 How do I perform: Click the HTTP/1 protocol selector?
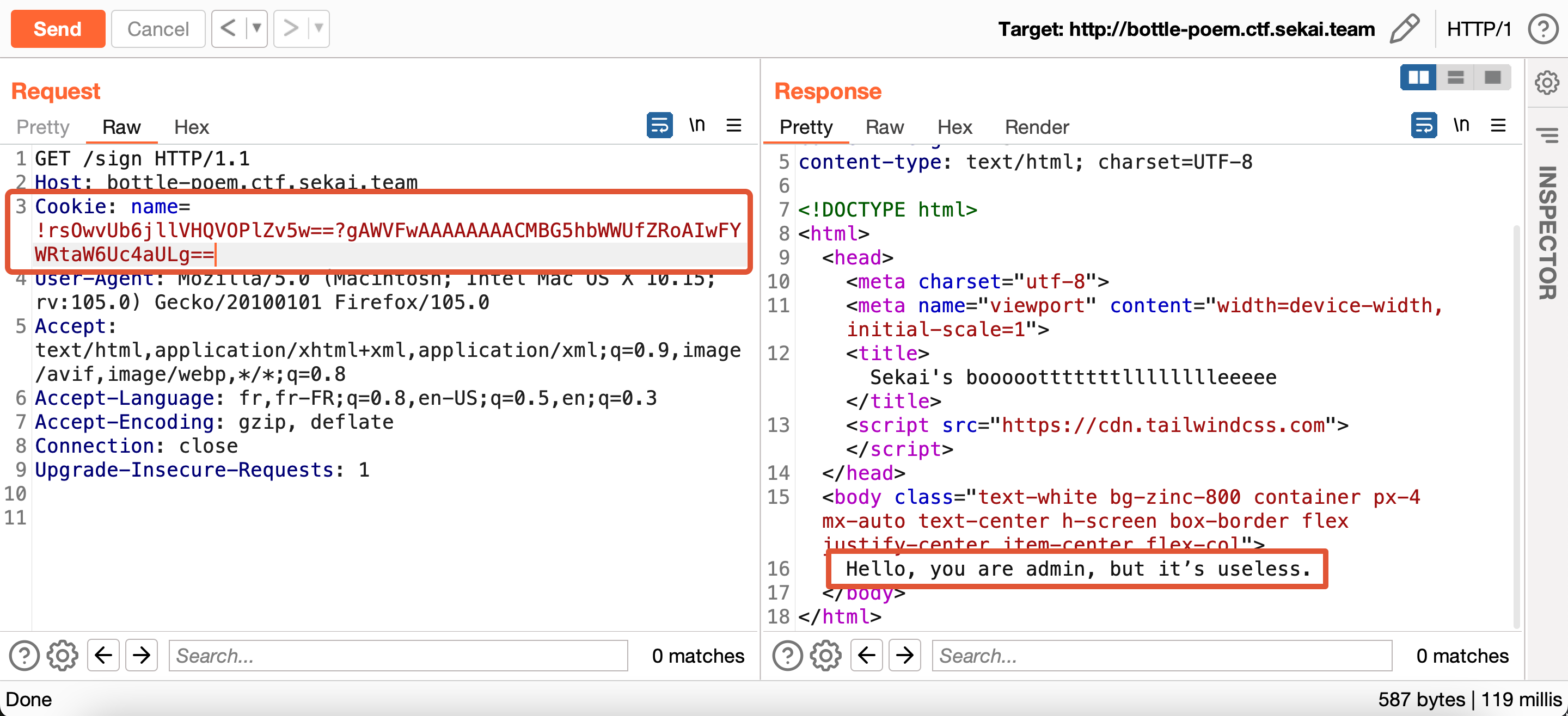pyautogui.click(x=1479, y=29)
